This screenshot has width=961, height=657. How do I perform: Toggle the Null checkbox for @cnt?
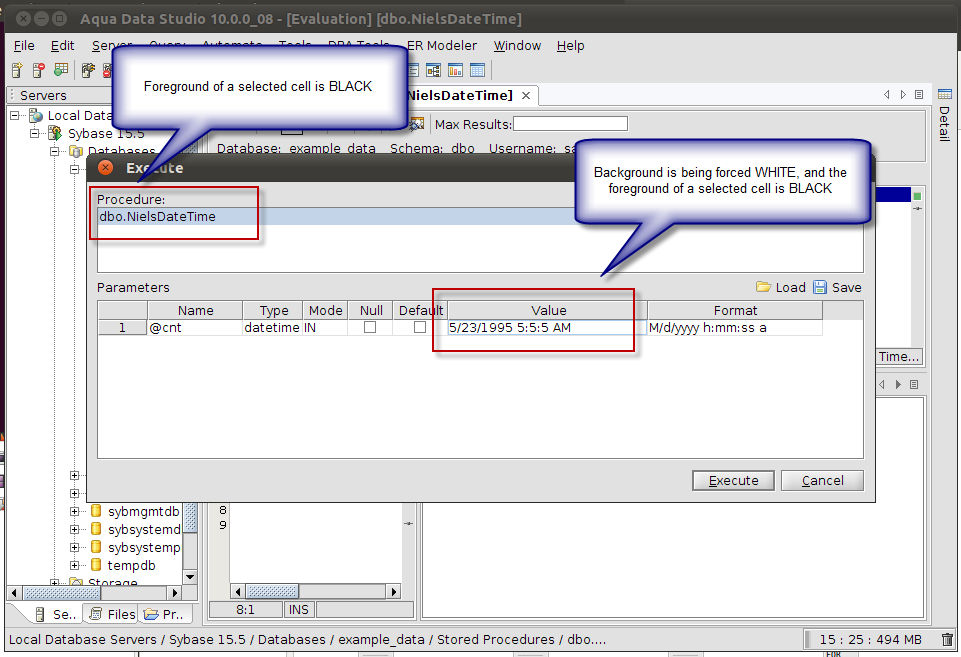pos(370,327)
